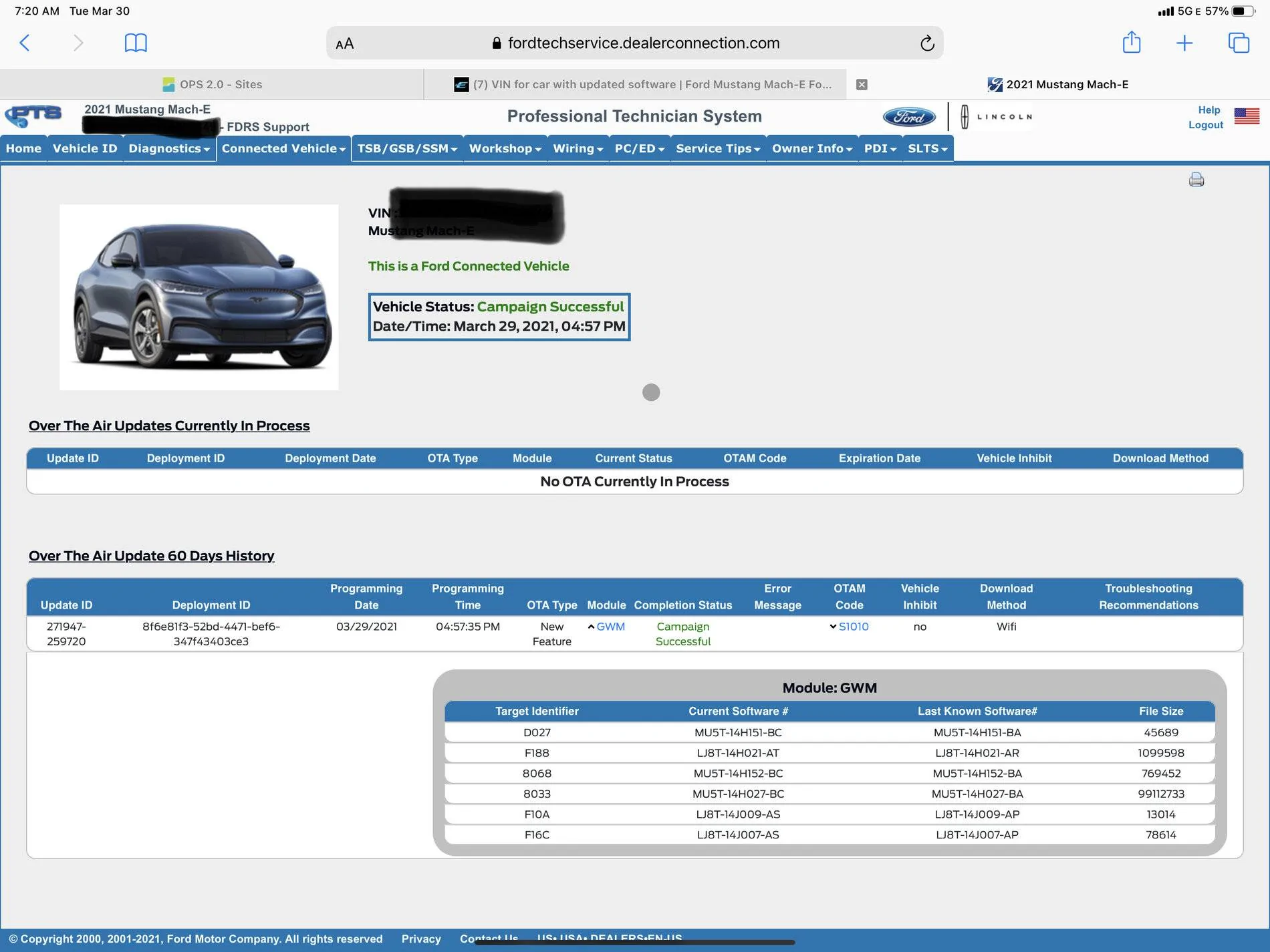Click the Current Software # column header
This screenshot has width=1270, height=952.
(x=738, y=711)
